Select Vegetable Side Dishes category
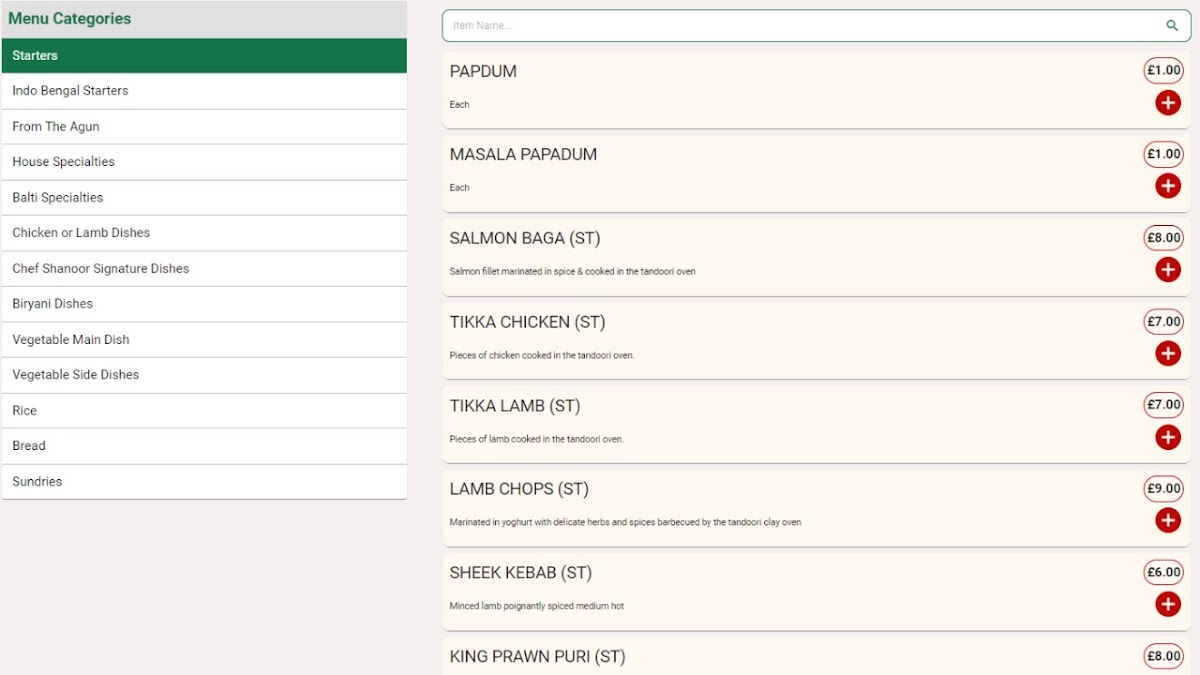 (x=204, y=375)
